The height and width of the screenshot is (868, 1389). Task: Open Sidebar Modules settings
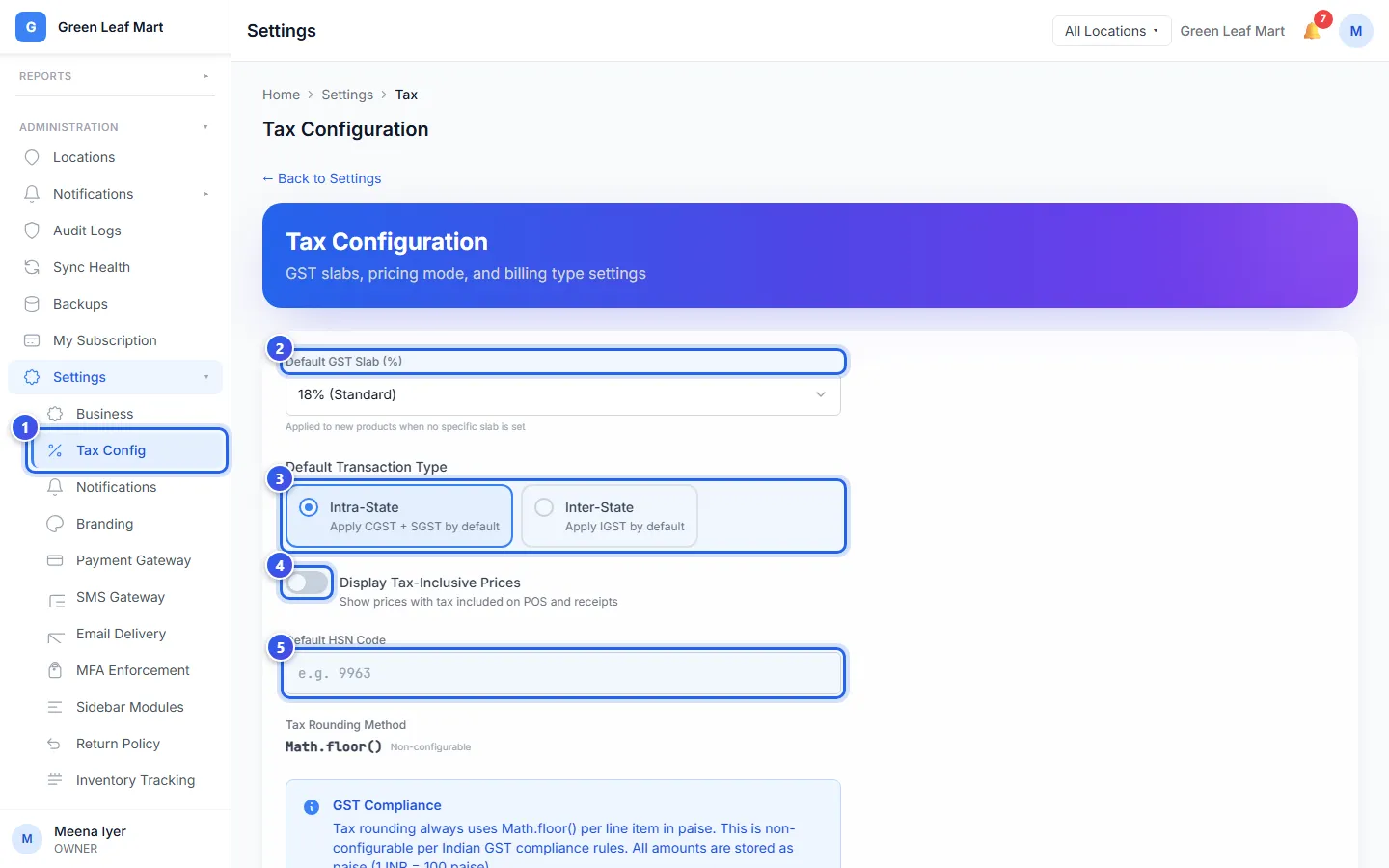(126, 707)
